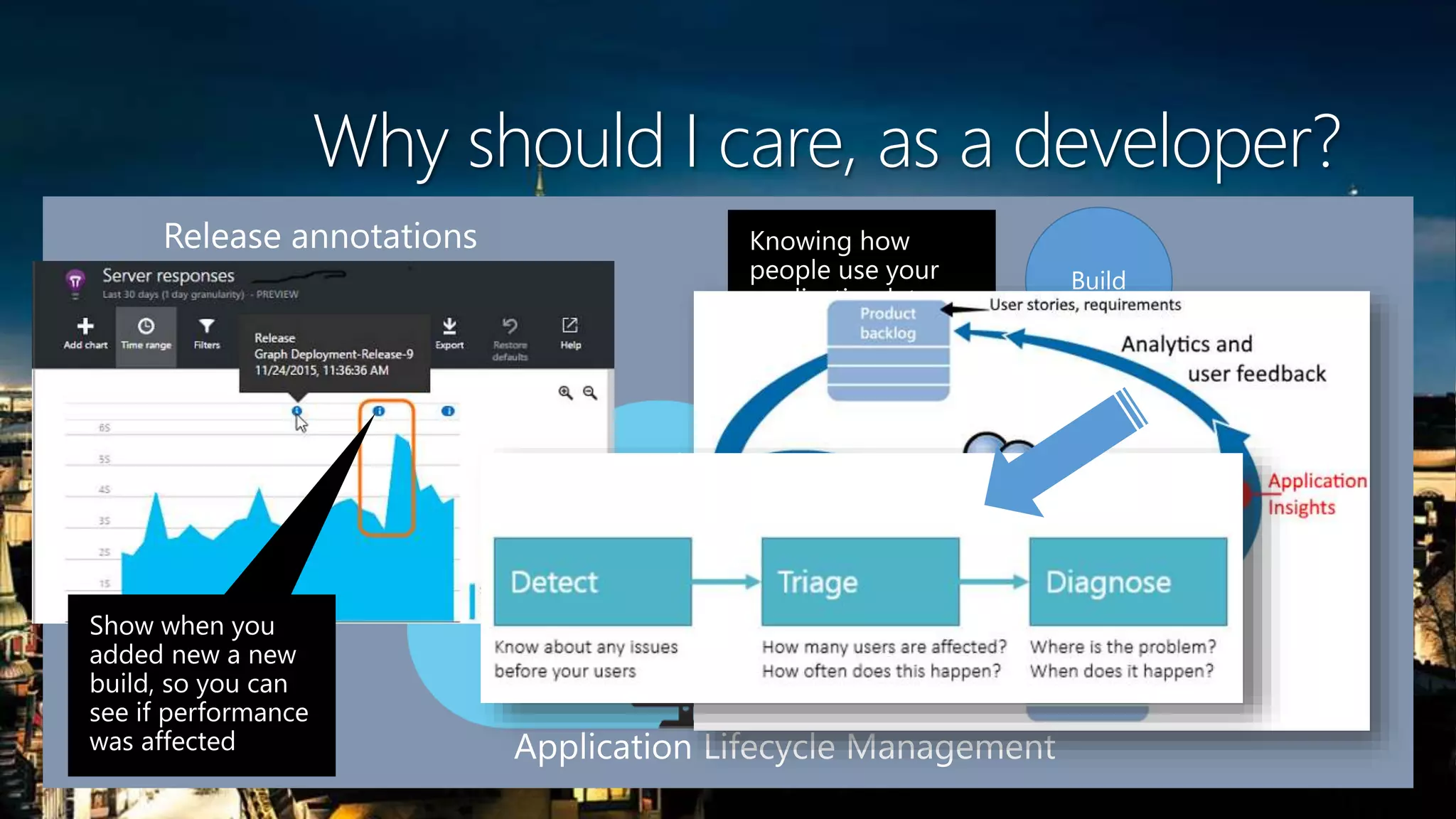Click the 'Why should I care' slide title
This screenshot has height=819, width=1456.
(x=827, y=142)
